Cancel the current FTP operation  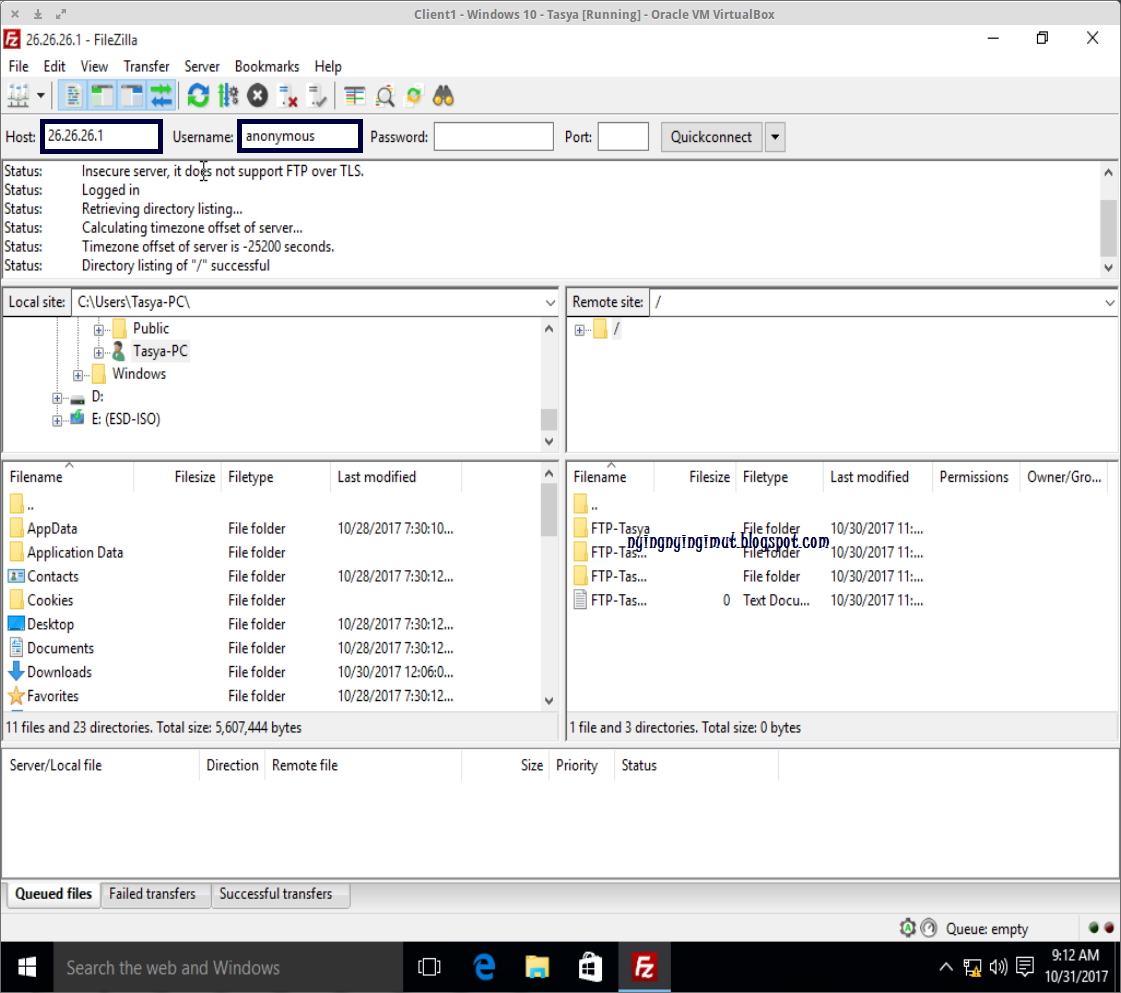[256, 95]
